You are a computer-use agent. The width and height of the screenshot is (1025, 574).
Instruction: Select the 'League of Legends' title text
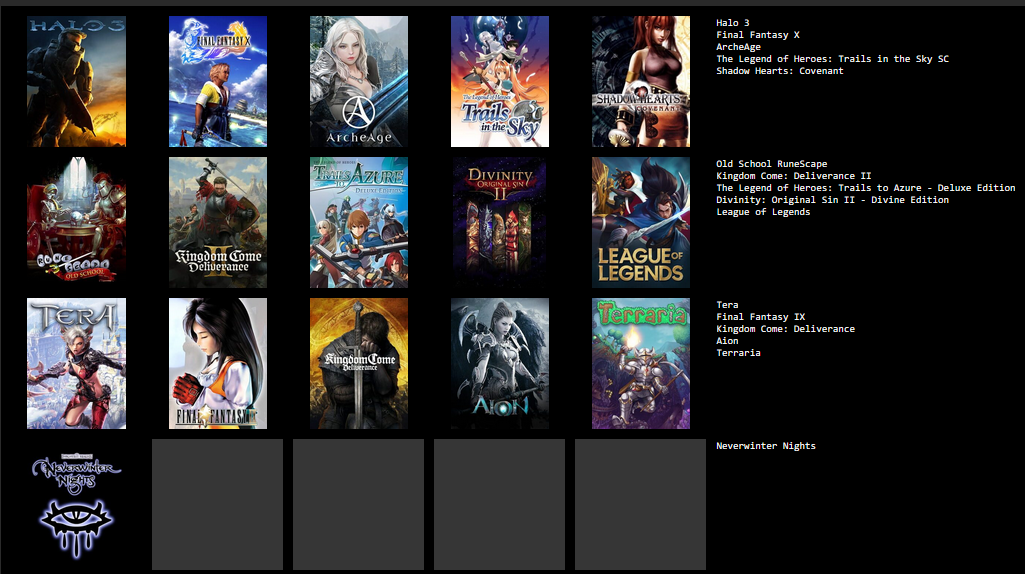tap(763, 212)
